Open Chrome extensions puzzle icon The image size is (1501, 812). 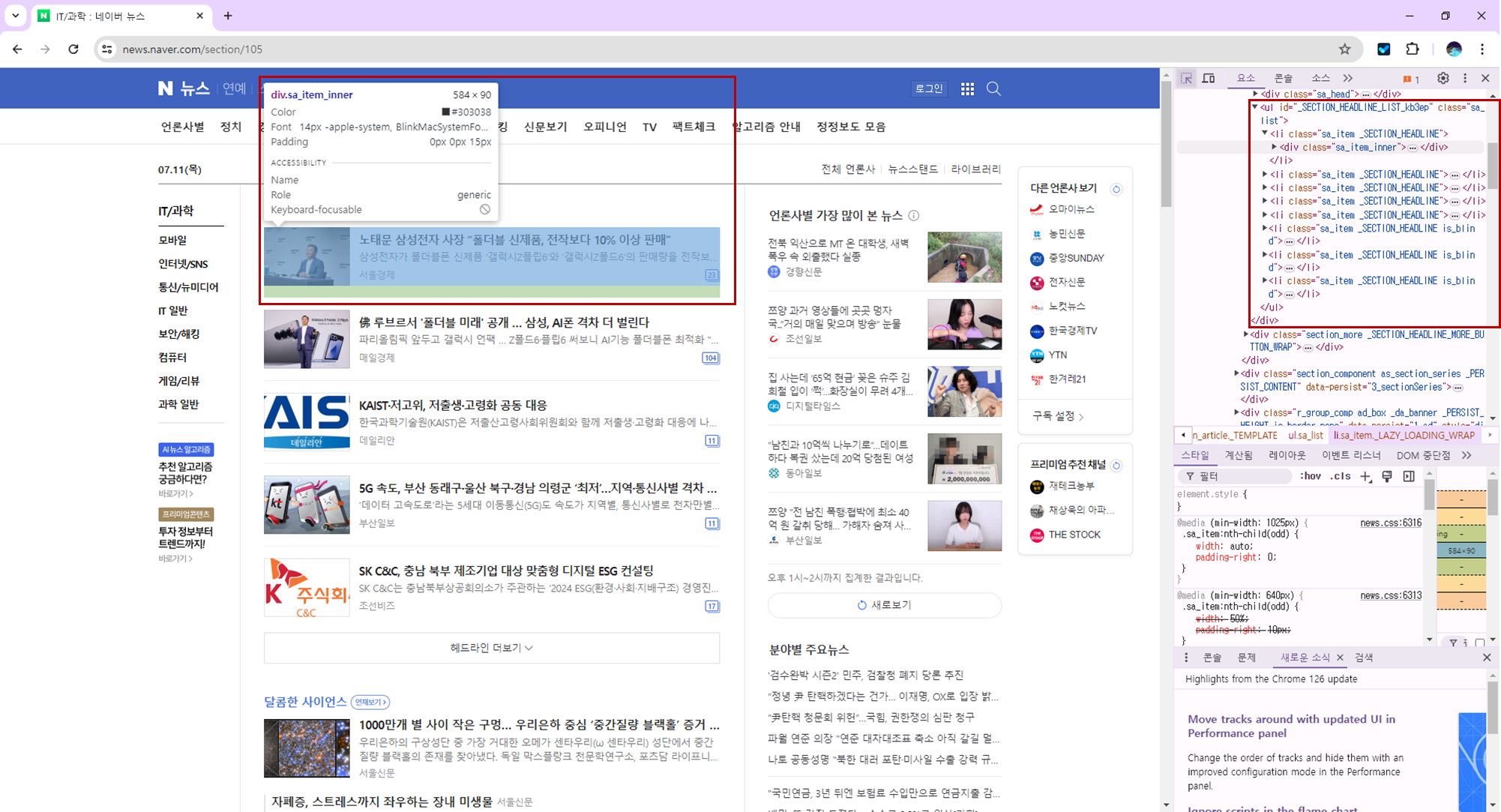click(x=1413, y=49)
